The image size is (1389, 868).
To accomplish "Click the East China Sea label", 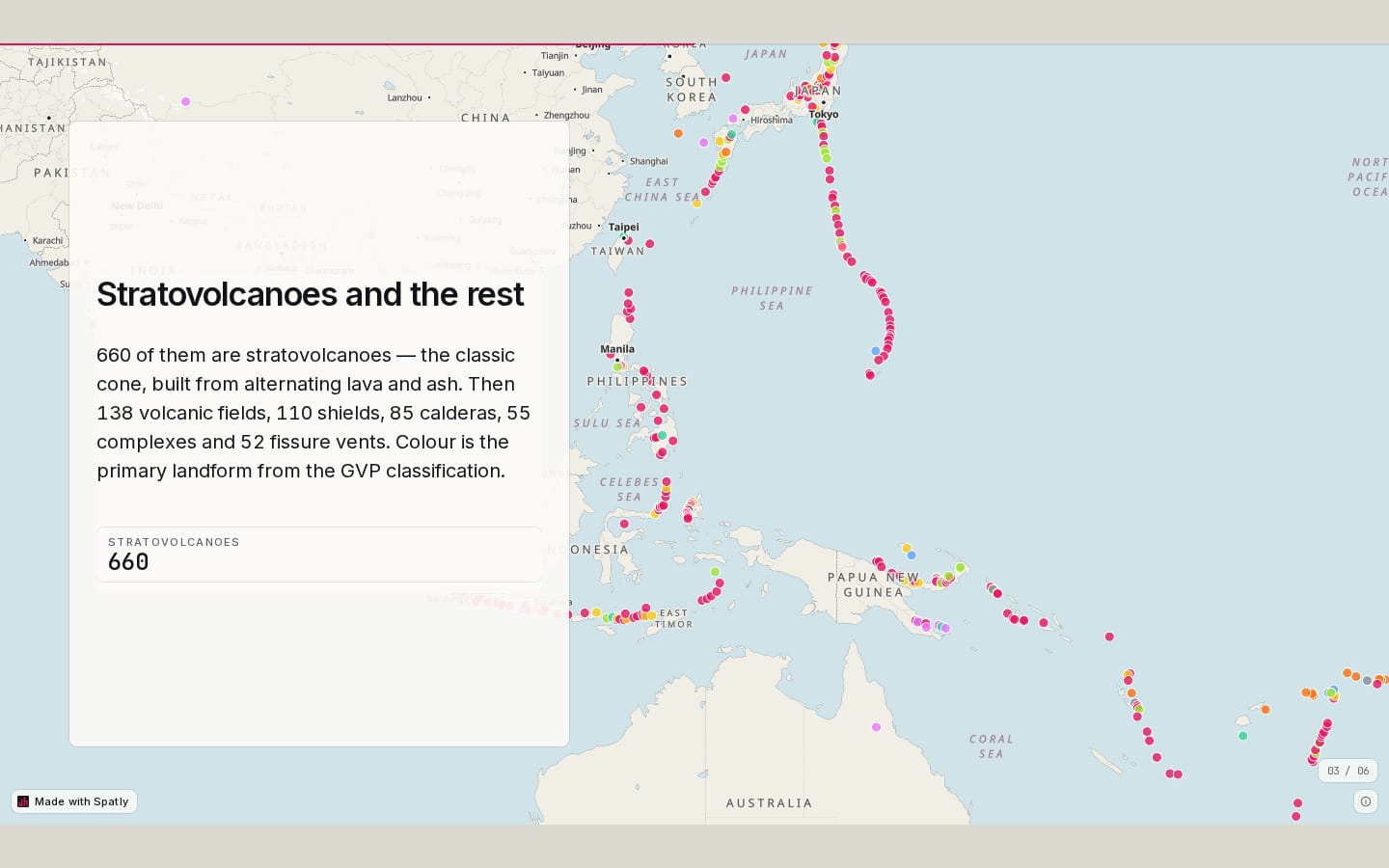I will [x=662, y=189].
